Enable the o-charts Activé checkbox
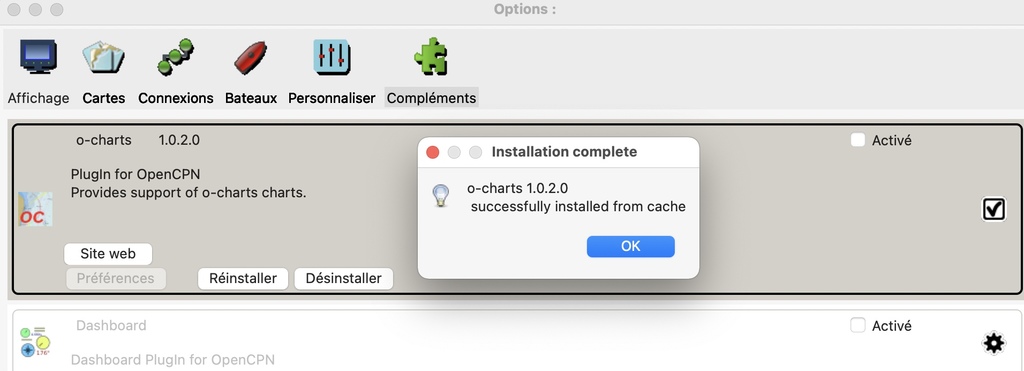This screenshot has width=1024, height=371. [x=857, y=140]
